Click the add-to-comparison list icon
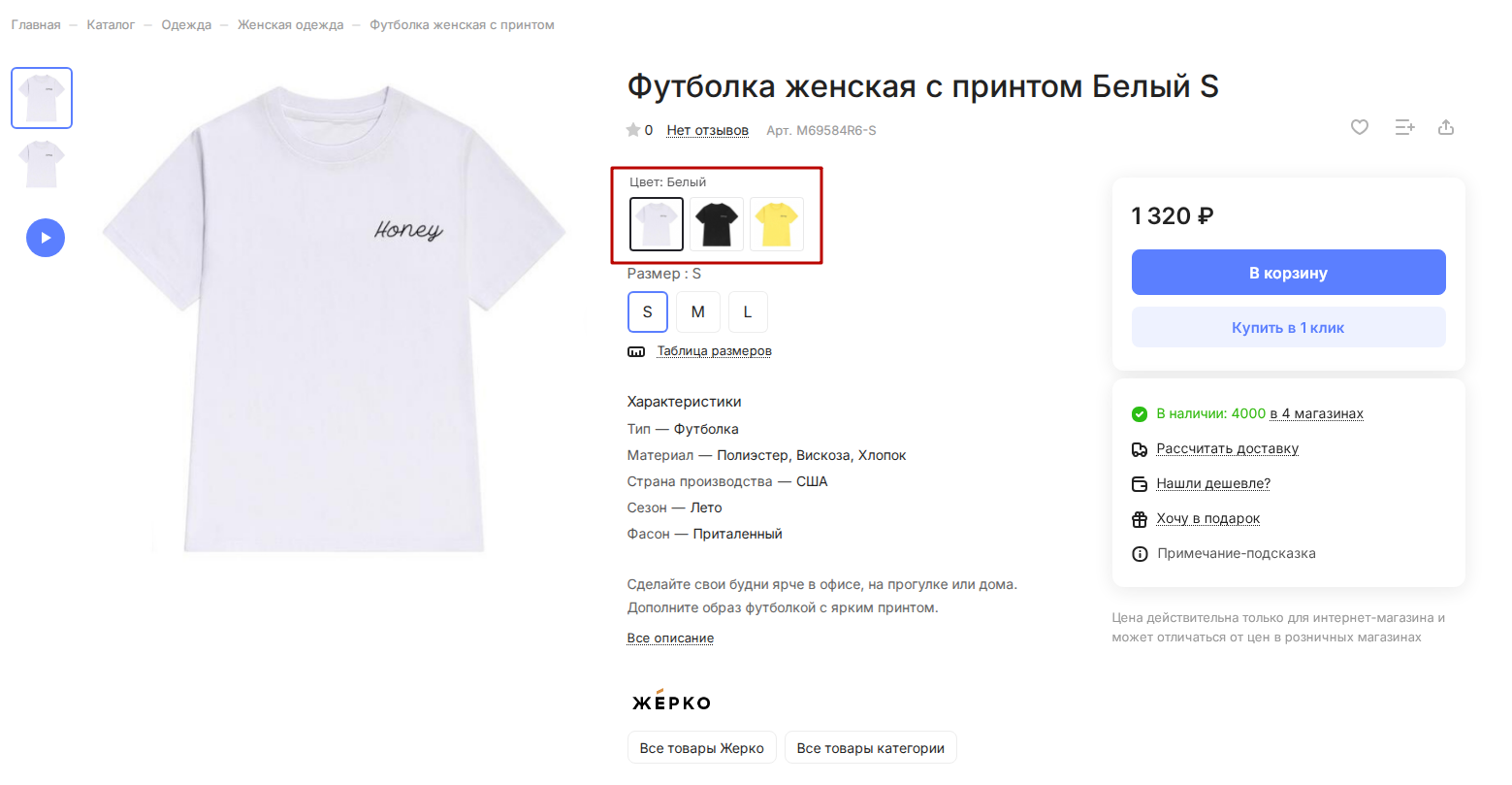The image size is (1512, 785). (1404, 127)
